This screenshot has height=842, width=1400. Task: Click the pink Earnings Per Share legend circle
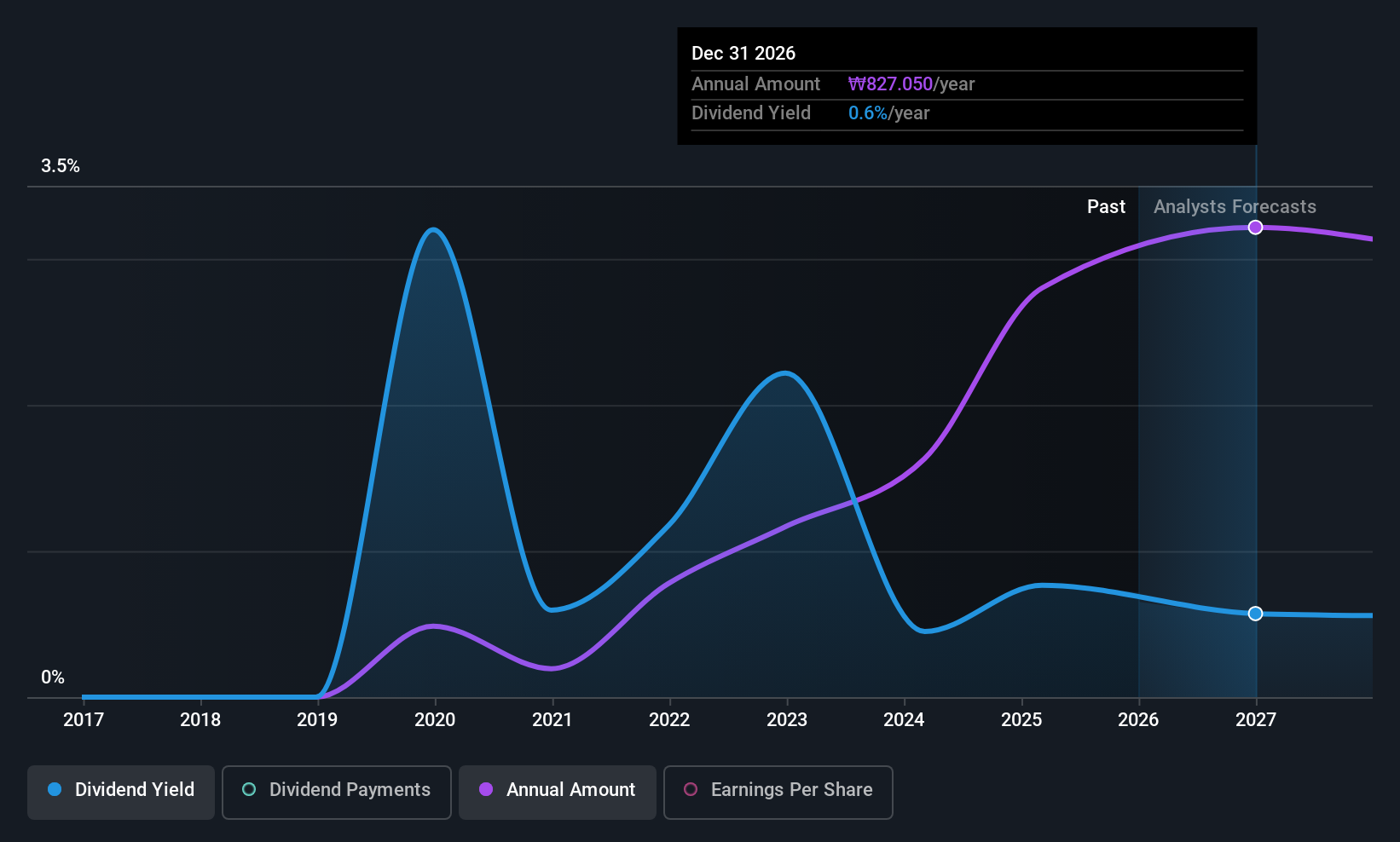pos(691,789)
